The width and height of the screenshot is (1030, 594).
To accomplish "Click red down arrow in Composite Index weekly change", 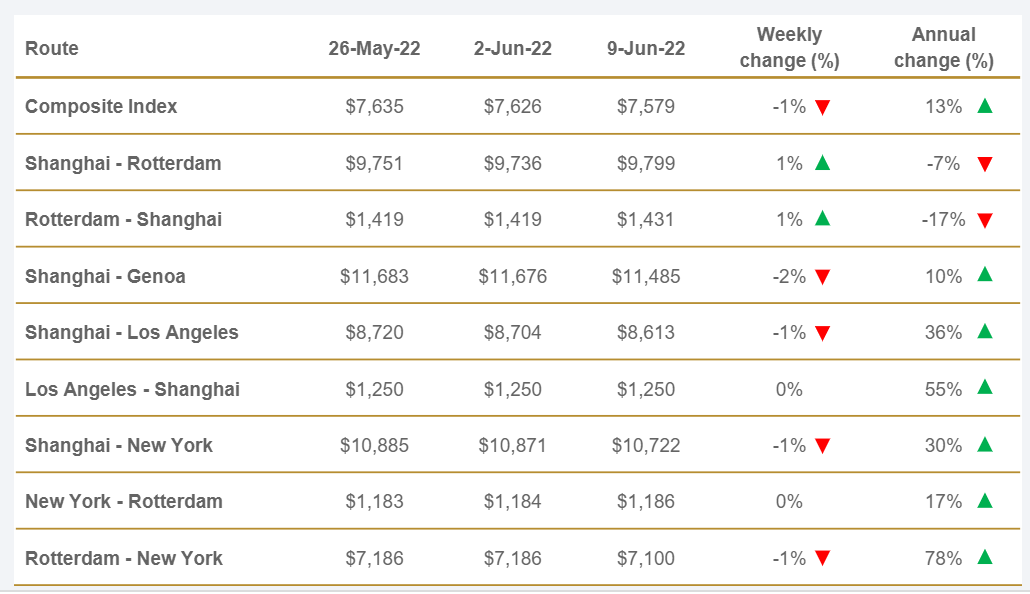I will click(x=822, y=107).
